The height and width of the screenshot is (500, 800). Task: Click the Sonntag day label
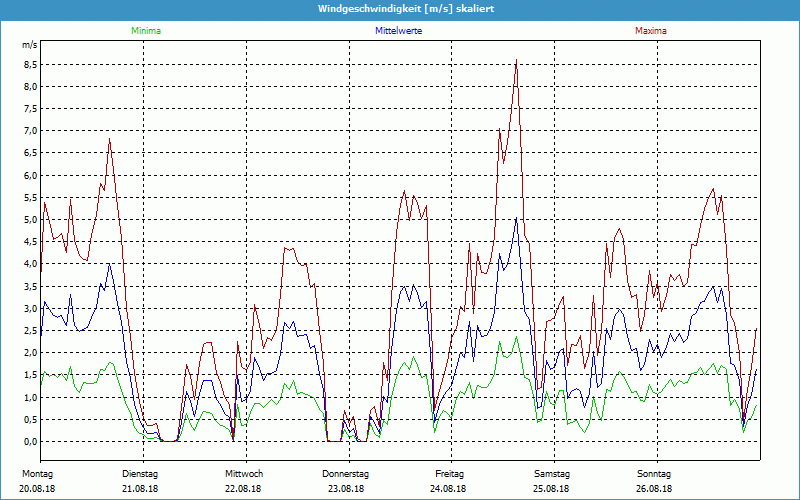(654, 474)
